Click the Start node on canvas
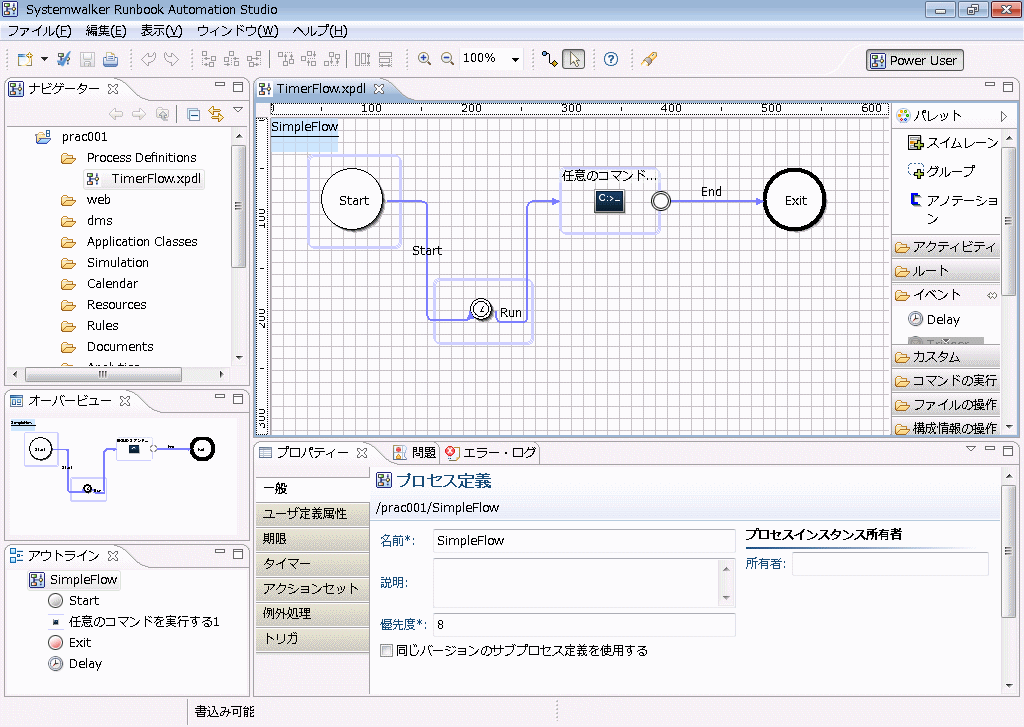 pyautogui.click(x=353, y=200)
